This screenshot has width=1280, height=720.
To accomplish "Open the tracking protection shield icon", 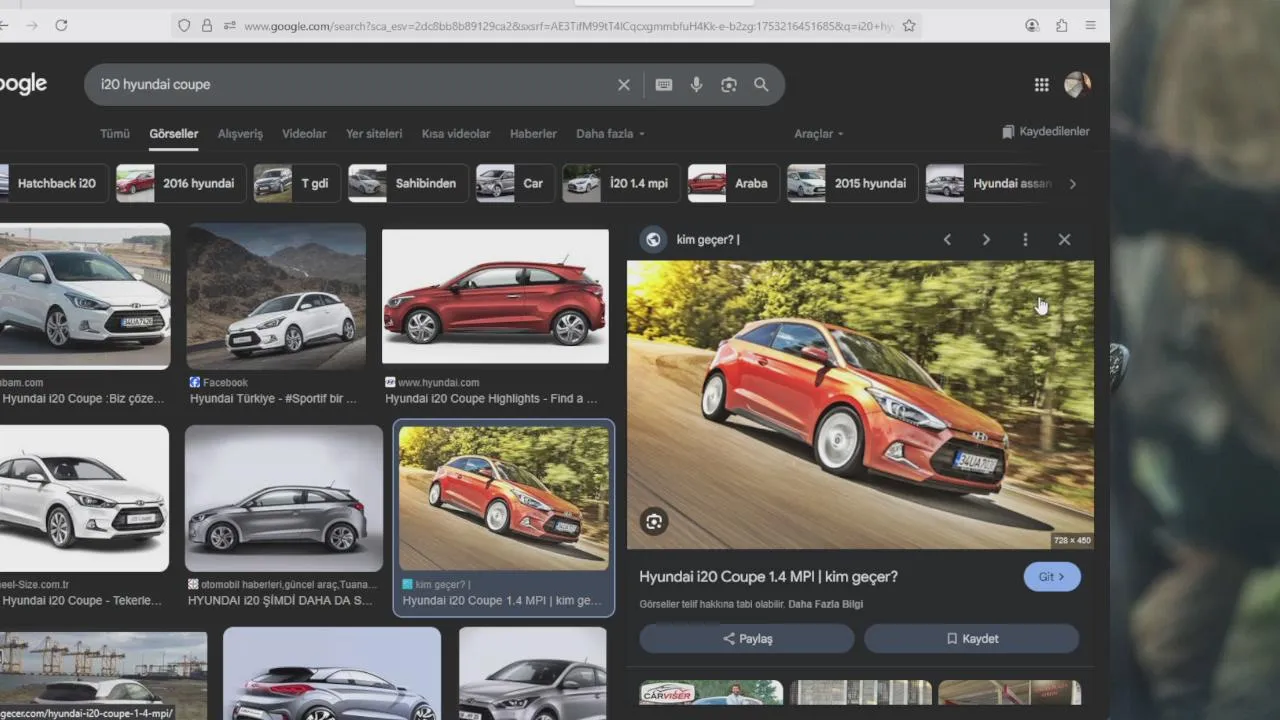I will pos(184,26).
